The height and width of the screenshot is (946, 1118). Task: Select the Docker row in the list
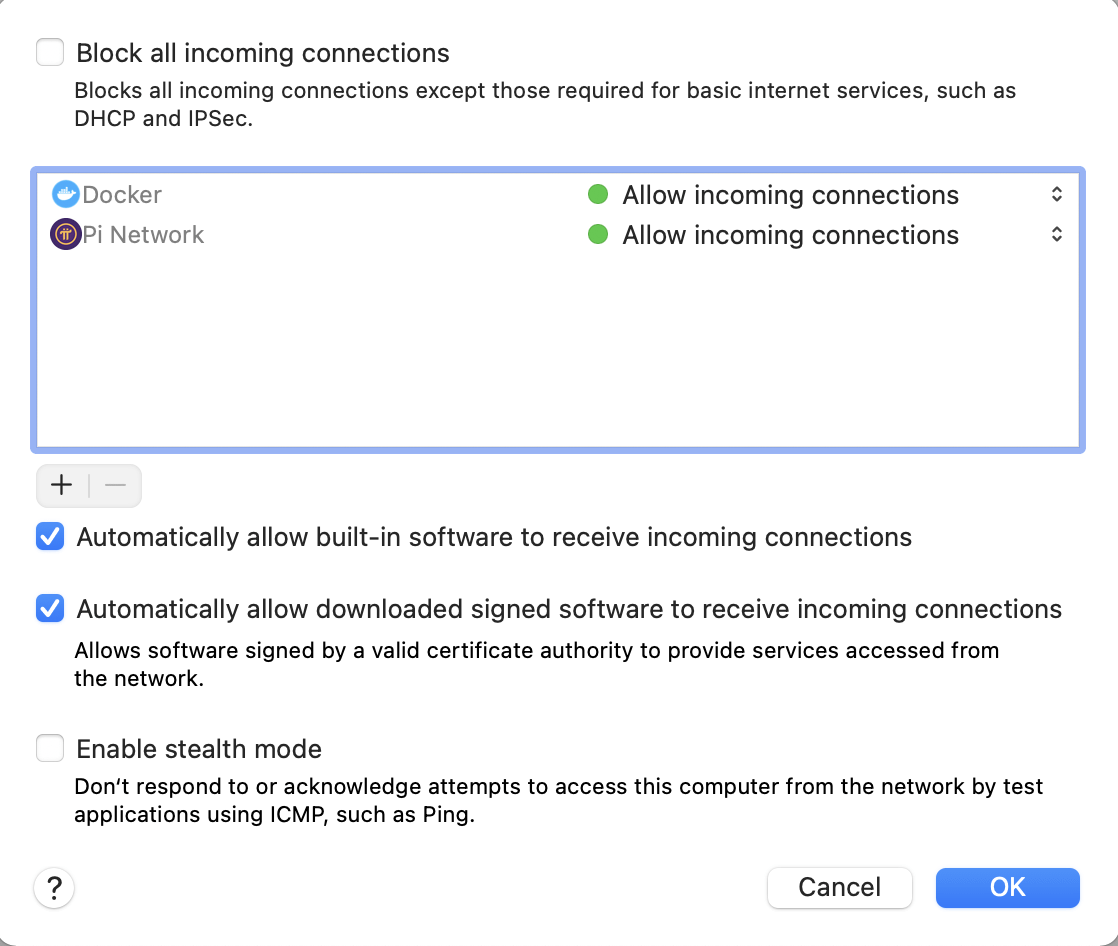[558, 195]
